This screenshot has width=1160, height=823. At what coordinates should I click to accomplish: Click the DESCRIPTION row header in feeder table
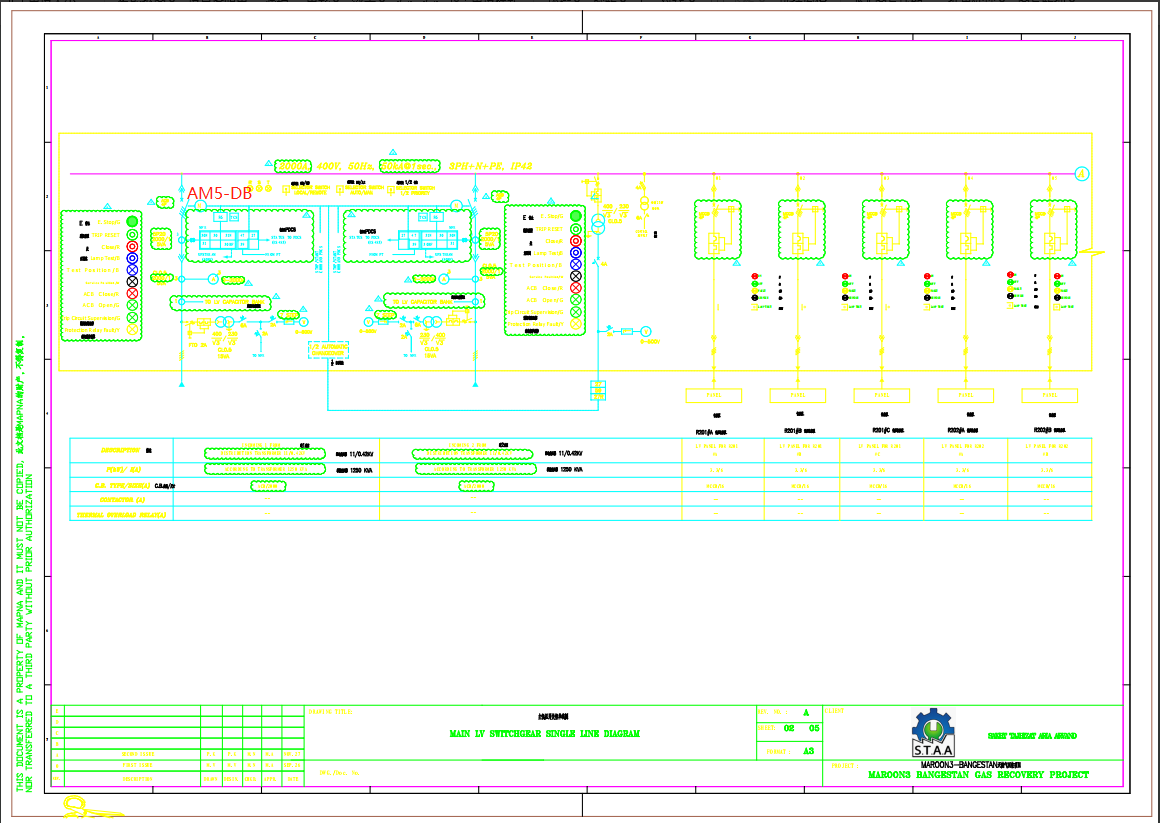tap(121, 450)
